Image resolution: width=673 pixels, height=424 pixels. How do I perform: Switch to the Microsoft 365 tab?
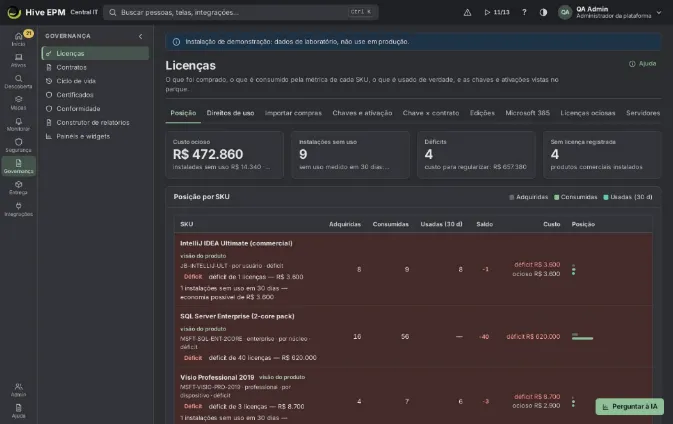click(x=527, y=113)
